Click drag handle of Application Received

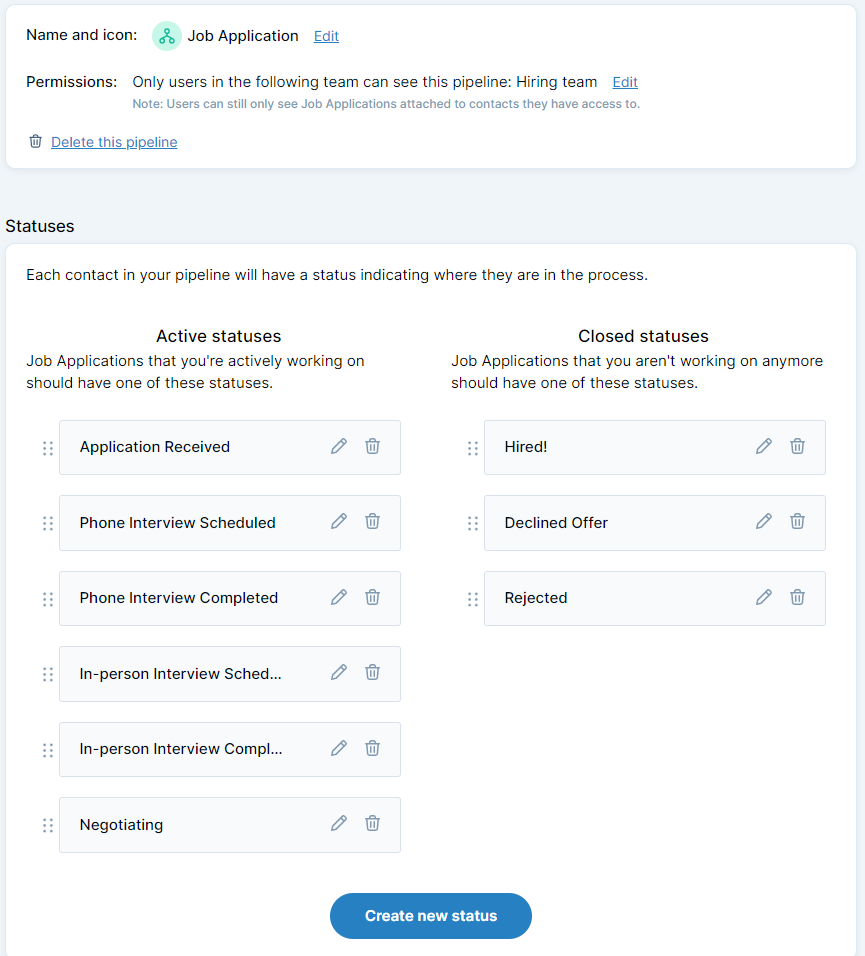(47, 448)
